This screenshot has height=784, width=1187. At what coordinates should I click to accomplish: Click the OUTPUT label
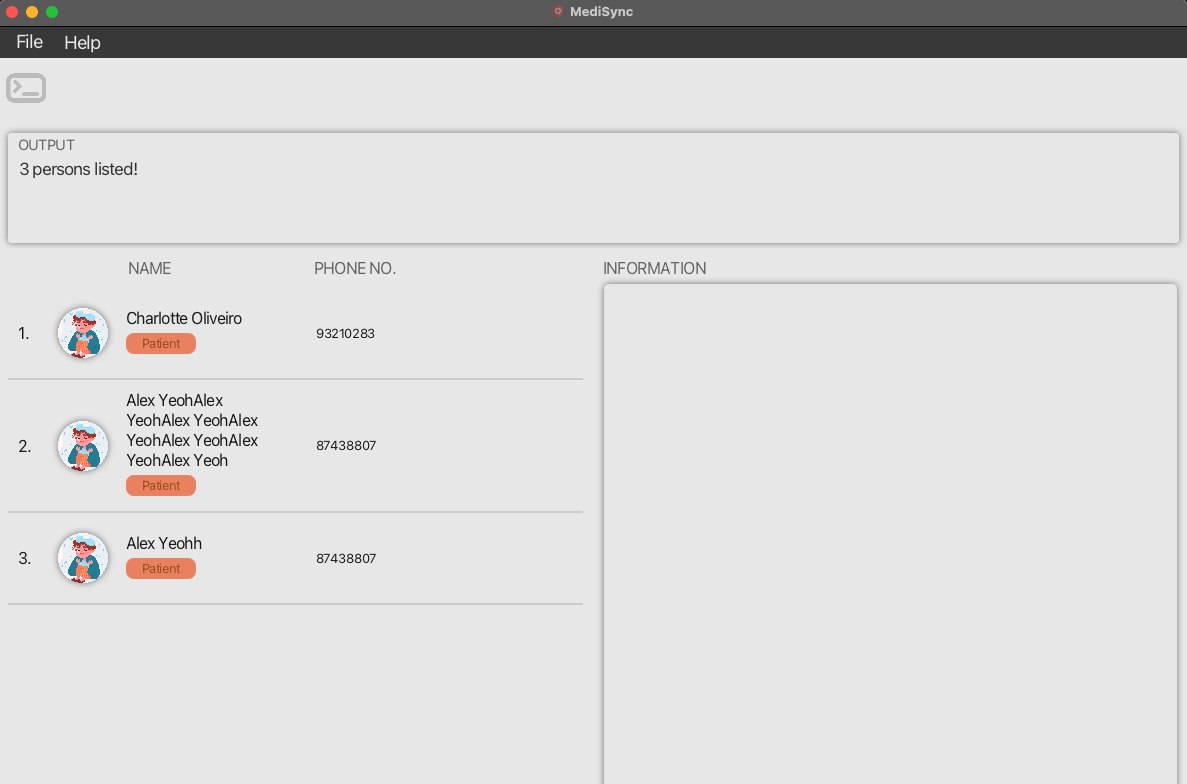click(x=46, y=145)
